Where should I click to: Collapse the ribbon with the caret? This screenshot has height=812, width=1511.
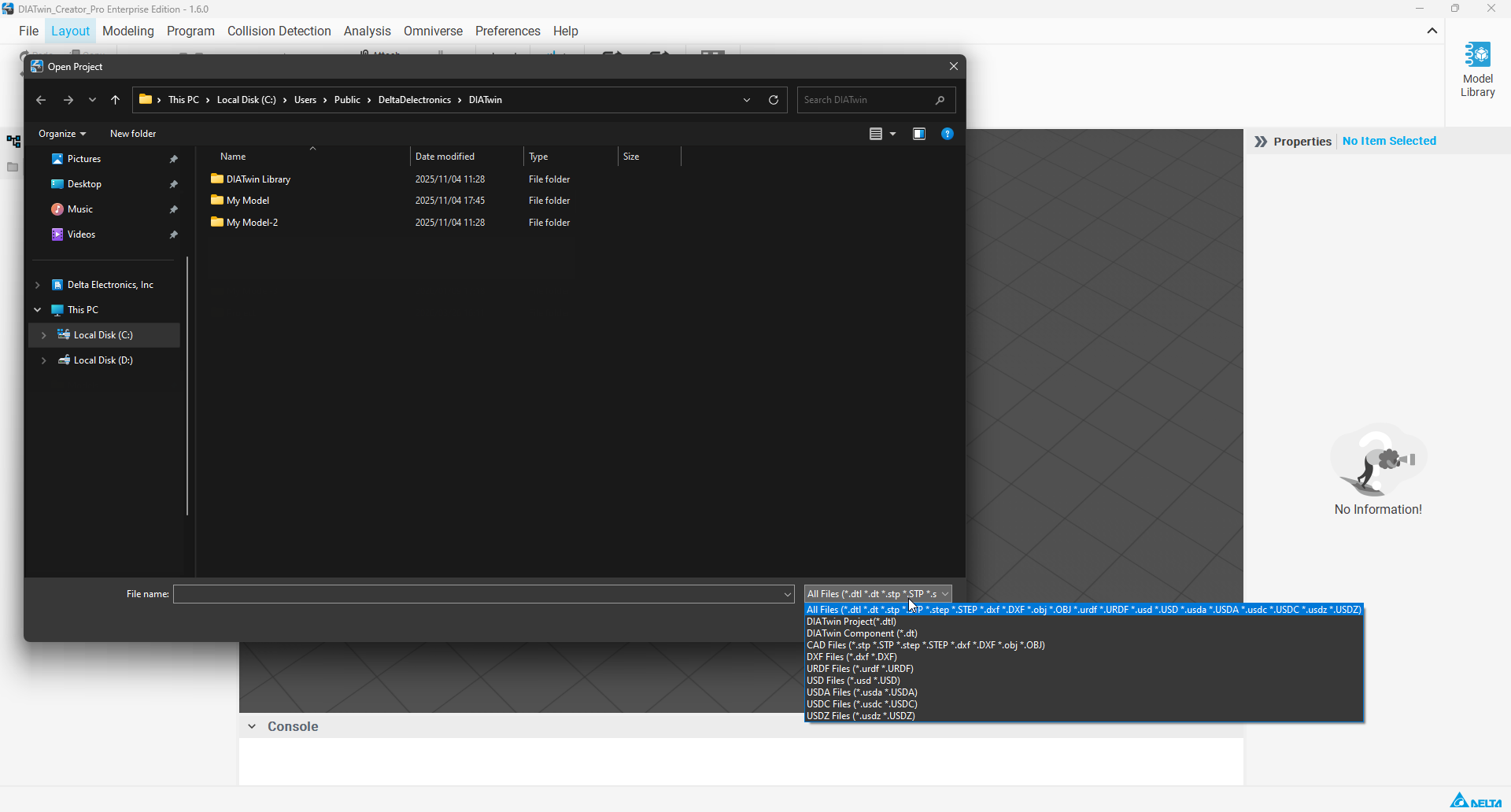point(1432,31)
